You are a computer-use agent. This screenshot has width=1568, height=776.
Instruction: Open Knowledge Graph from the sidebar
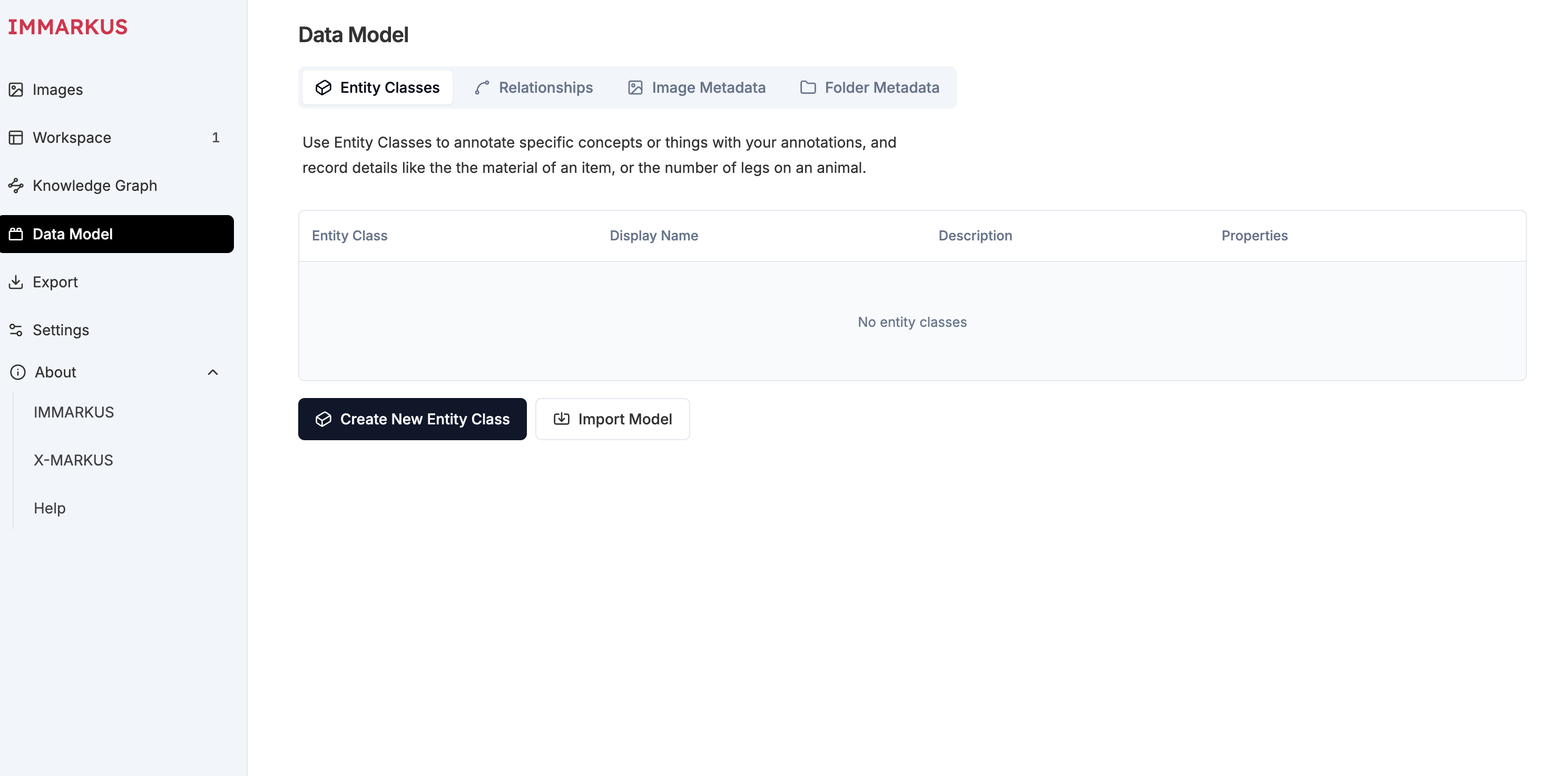click(x=117, y=186)
